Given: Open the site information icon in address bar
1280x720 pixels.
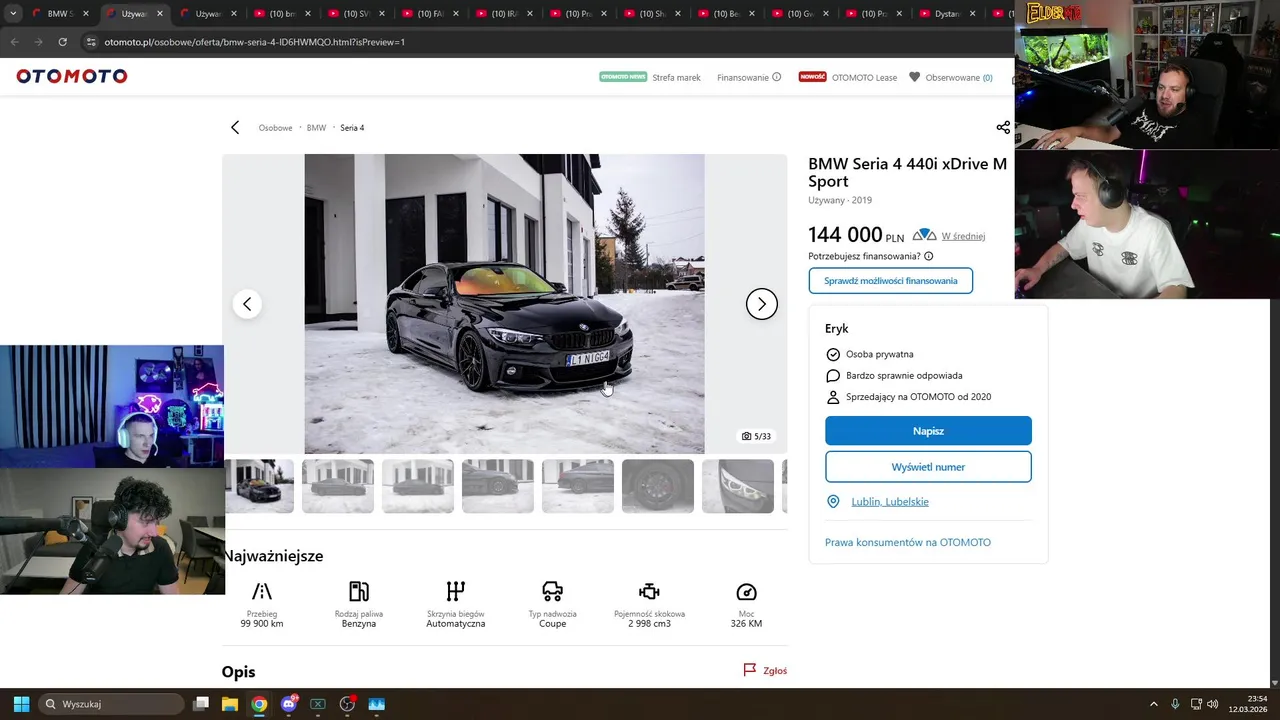Looking at the screenshot, I should point(91,42).
